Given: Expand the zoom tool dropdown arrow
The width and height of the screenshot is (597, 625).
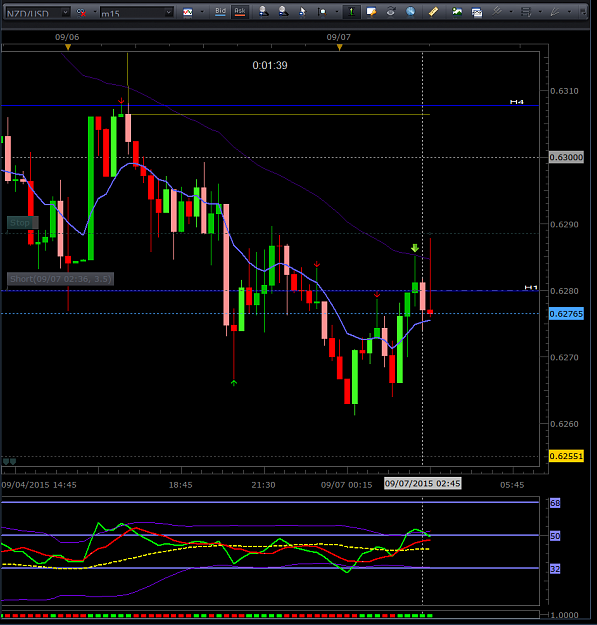Looking at the screenshot, I should point(337,12).
